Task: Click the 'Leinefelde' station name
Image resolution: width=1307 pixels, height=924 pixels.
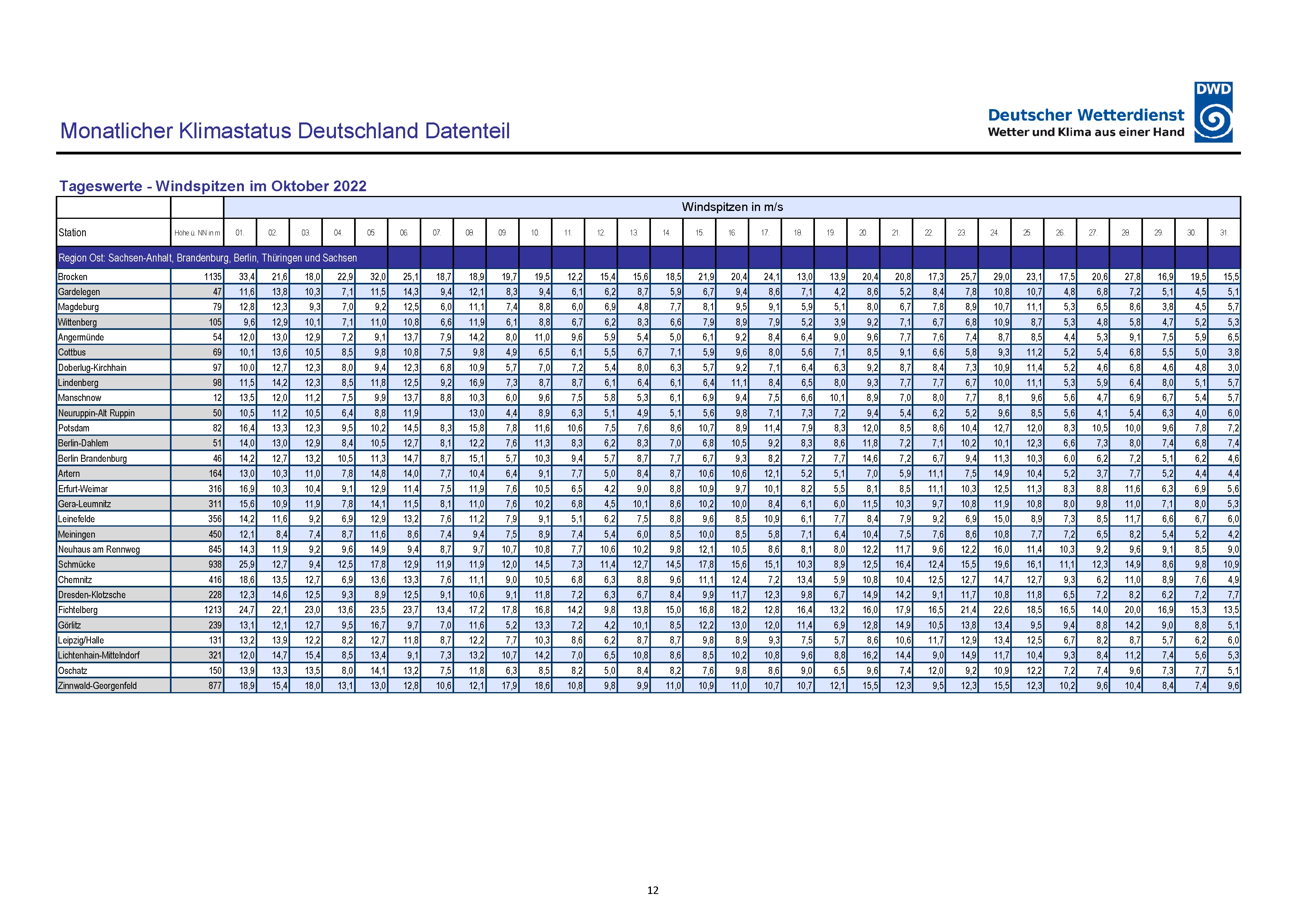Action: click(x=76, y=519)
